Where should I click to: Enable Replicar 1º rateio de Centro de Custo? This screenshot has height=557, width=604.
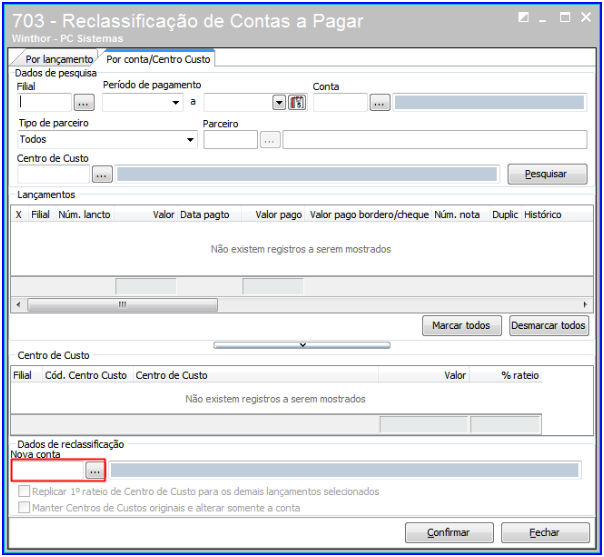(24, 491)
